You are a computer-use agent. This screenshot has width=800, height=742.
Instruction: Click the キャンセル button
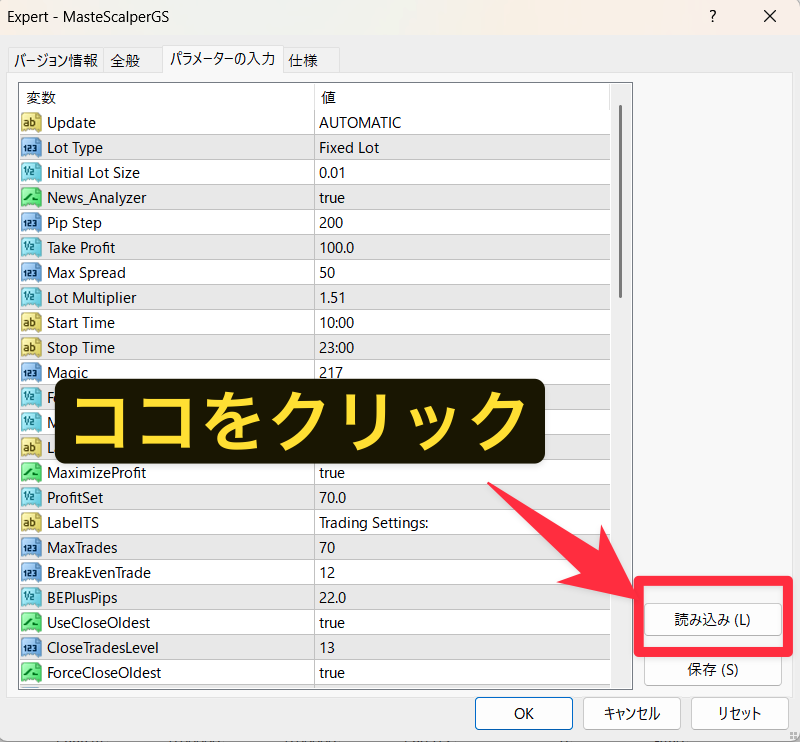[x=632, y=713]
